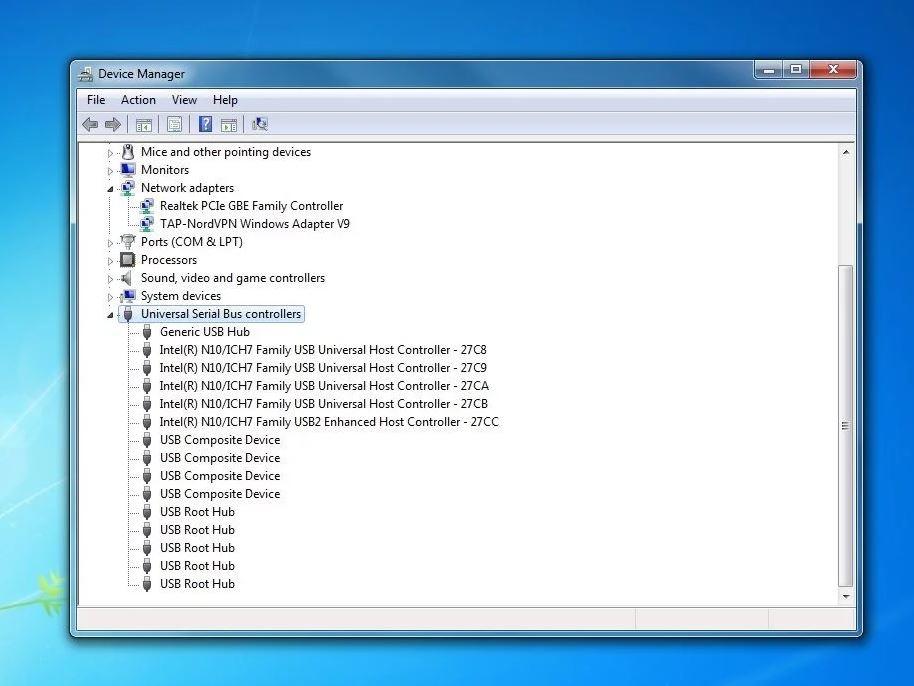Select the Generic USB Hub device
The height and width of the screenshot is (686, 914).
coord(204,332)
